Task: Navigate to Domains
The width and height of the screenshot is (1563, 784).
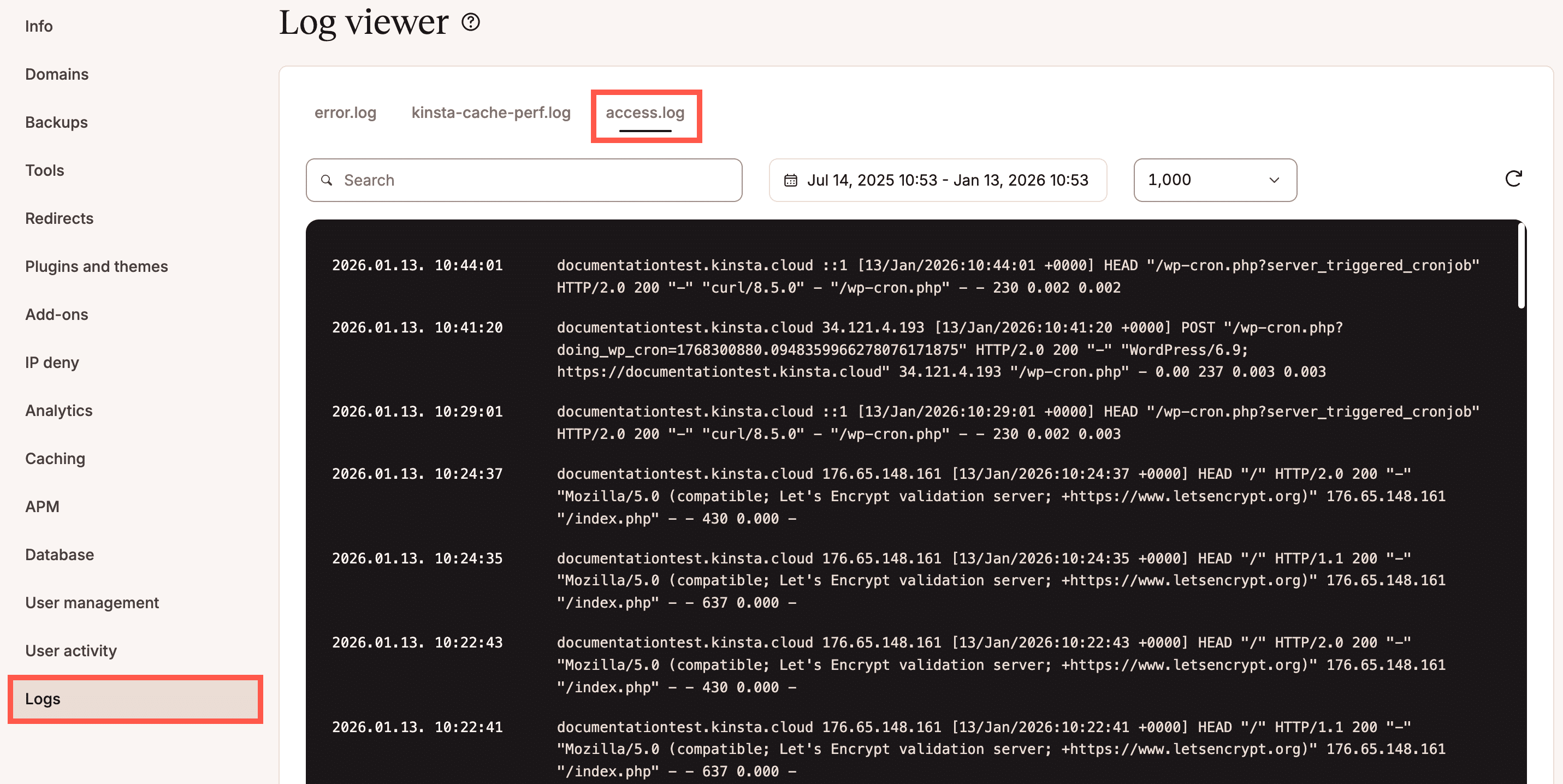Action: 56,74
